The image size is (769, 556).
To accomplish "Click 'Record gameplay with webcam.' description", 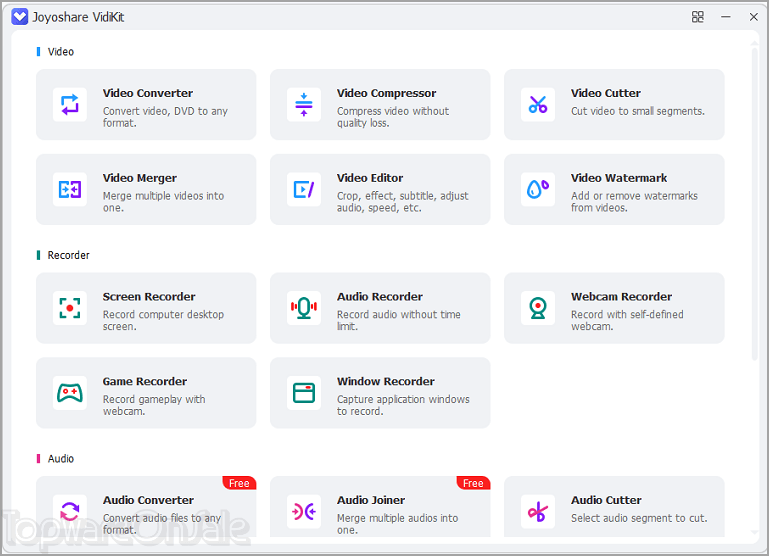I will 154,405.
